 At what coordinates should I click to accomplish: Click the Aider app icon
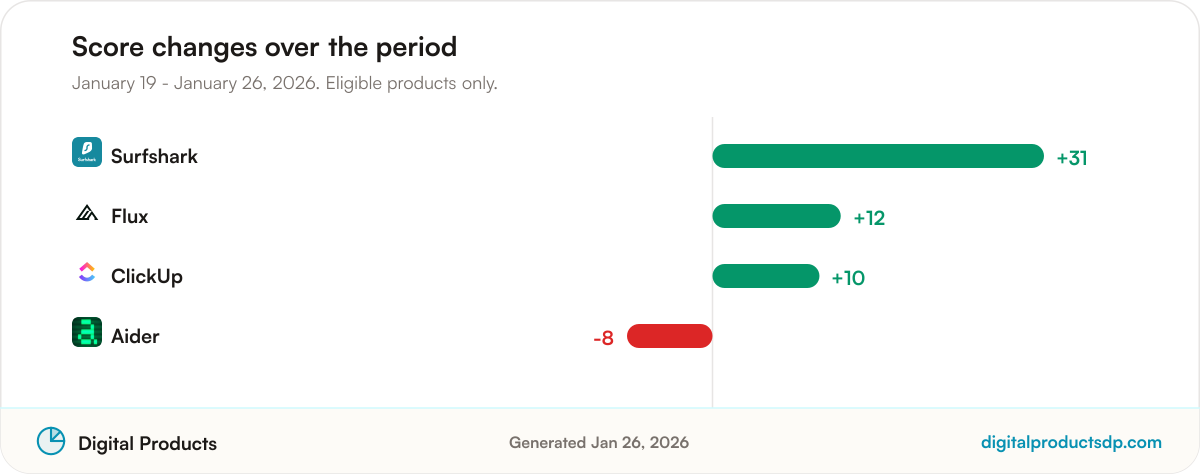click(87, 332)
